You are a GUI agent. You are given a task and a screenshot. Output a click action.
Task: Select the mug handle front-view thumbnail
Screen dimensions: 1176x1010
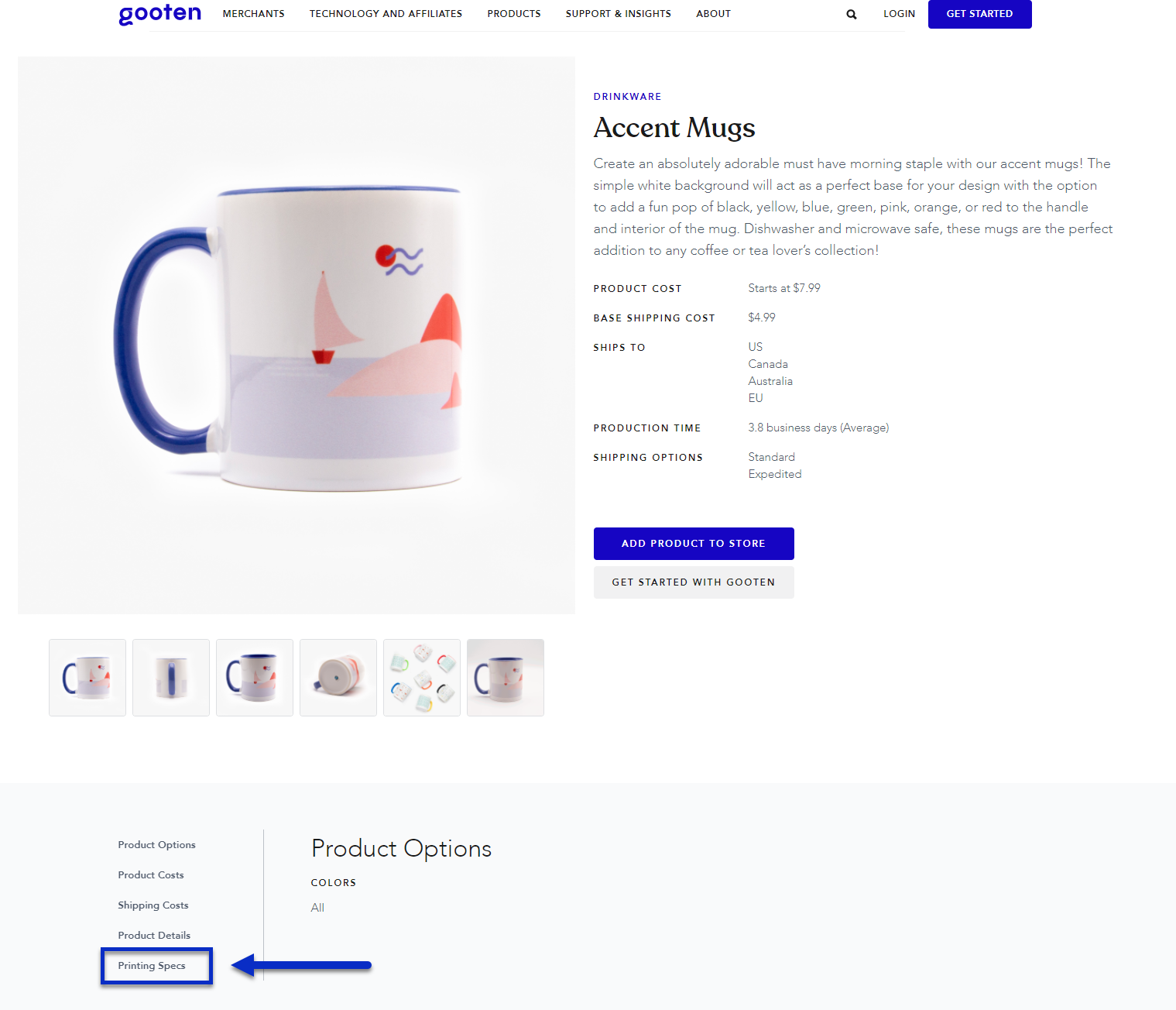point(171,678)
